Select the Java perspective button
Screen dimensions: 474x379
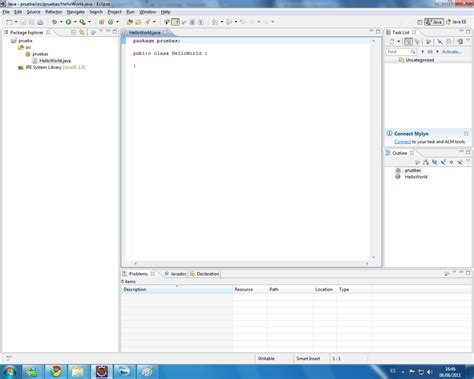434,22
